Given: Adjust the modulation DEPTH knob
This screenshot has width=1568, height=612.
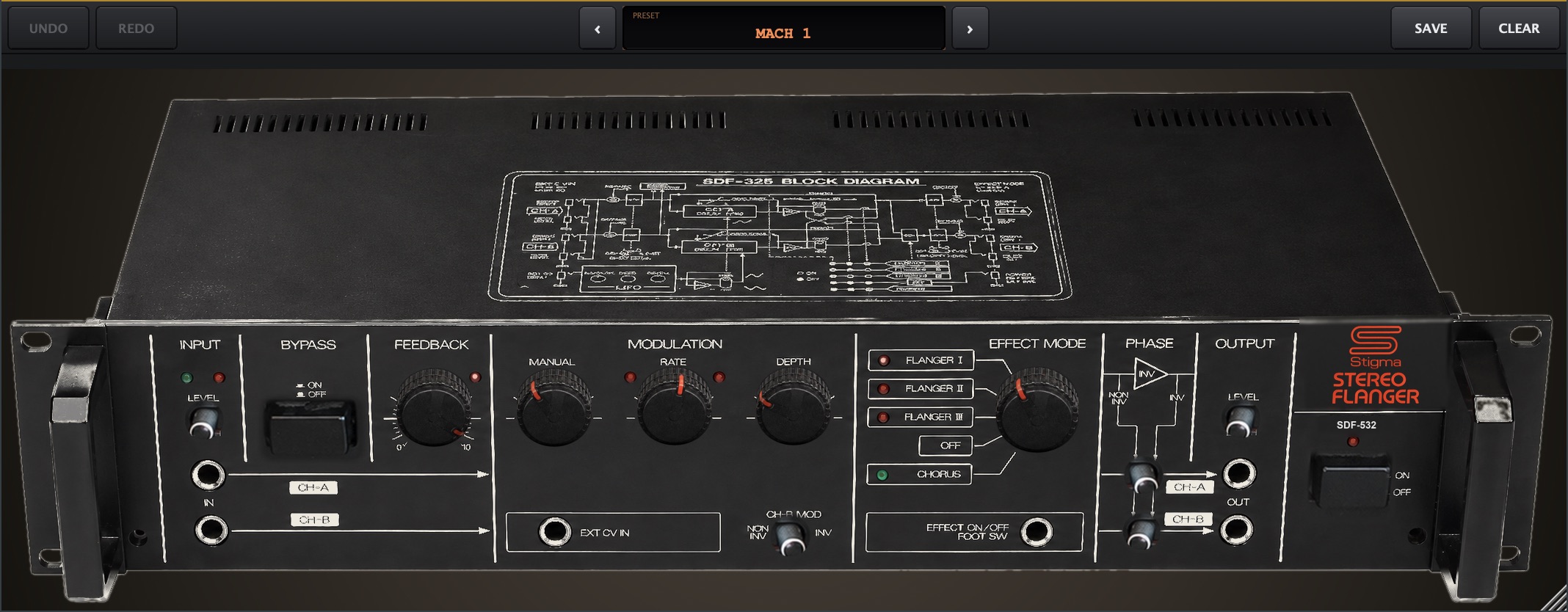Looking at the screenshot, I should (x=794, y=407).
